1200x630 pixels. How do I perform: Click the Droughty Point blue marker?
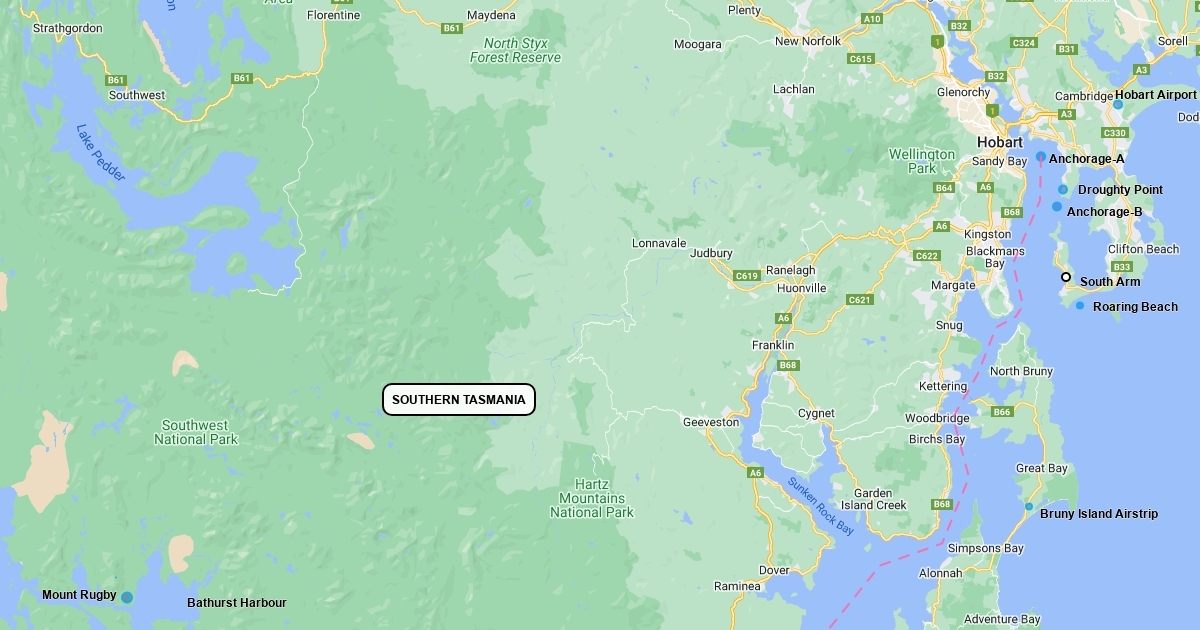pos(1063,189)
